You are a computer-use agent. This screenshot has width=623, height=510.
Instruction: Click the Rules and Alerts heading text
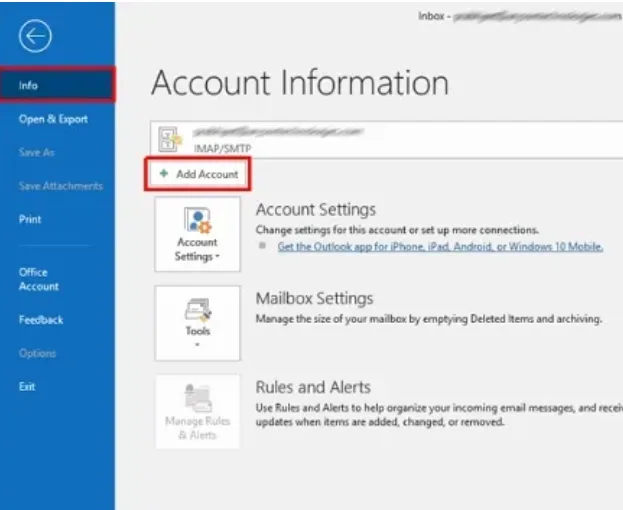[x=313, y=387]
